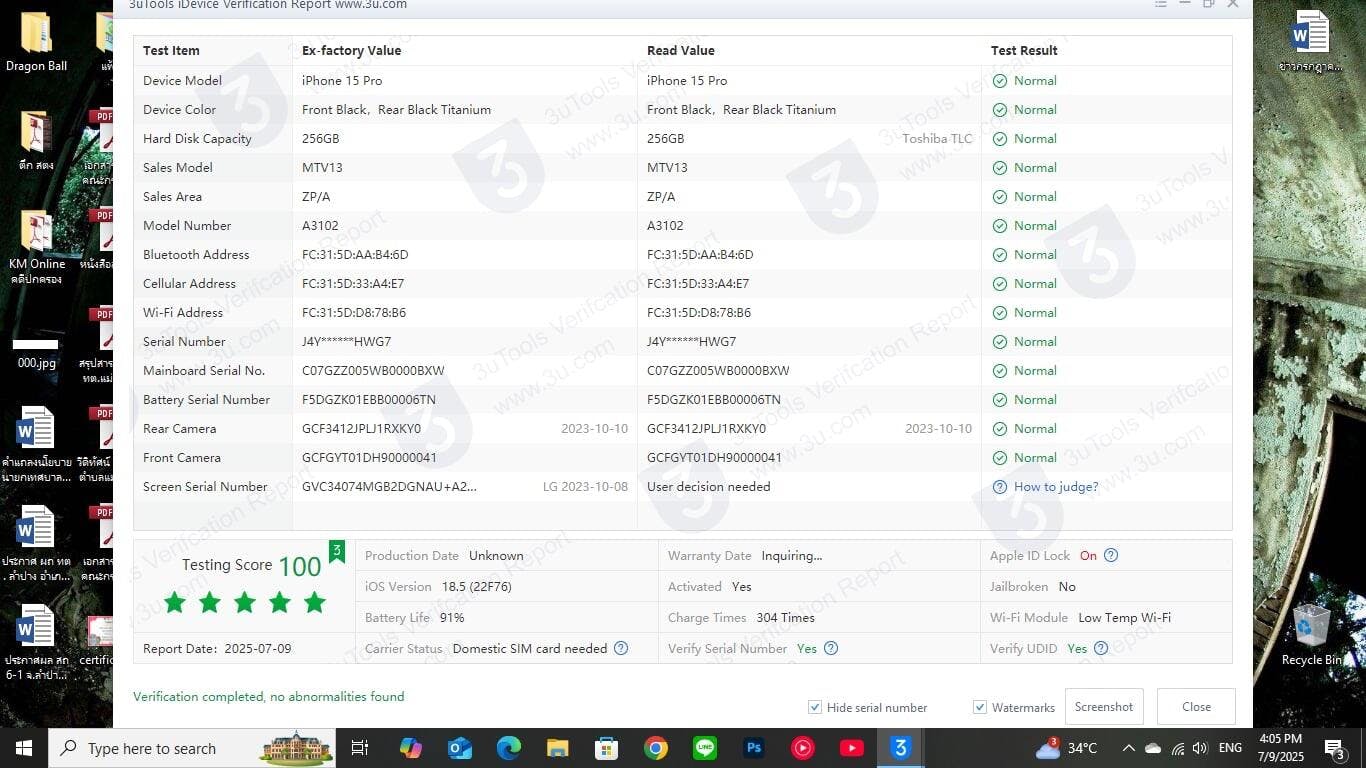Select the active 3uTools taskbar icon
Viewport: 1366px width, 768px height.
click(x=901, y=748)
